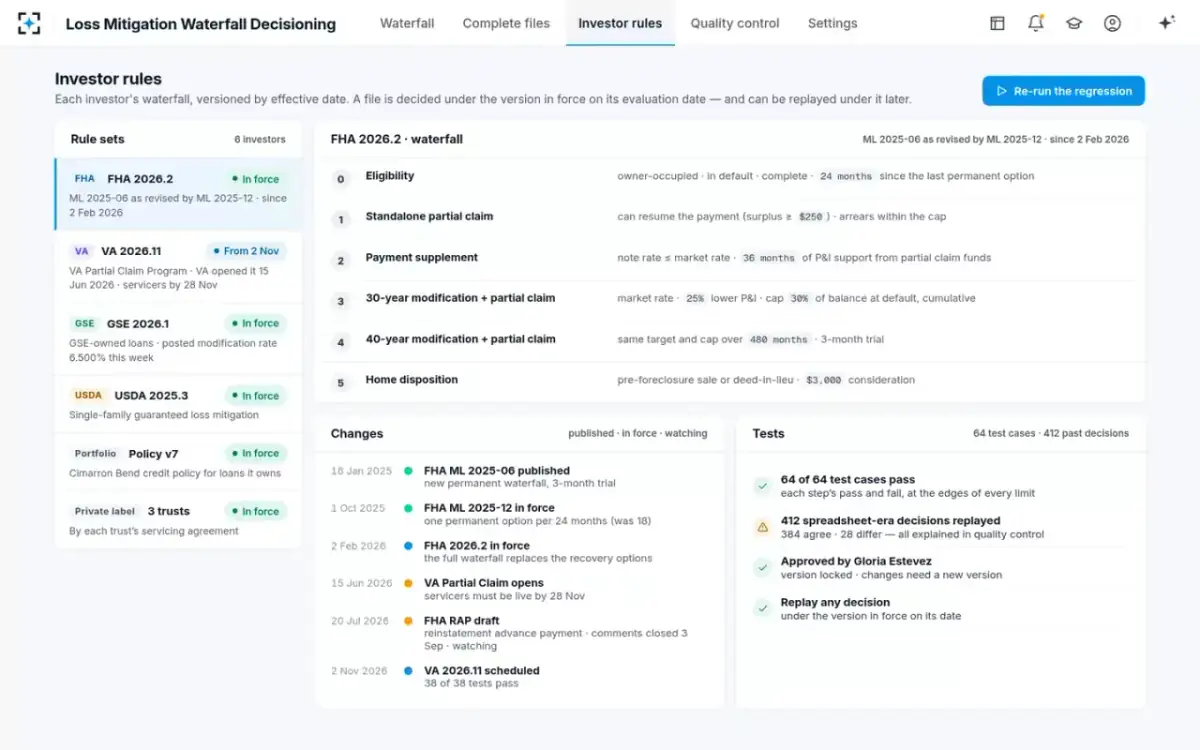The height and width of the screenshot is (750, 1200).
Task: Click the 25% lower P&I chip
Action: (x=695, y=299)
